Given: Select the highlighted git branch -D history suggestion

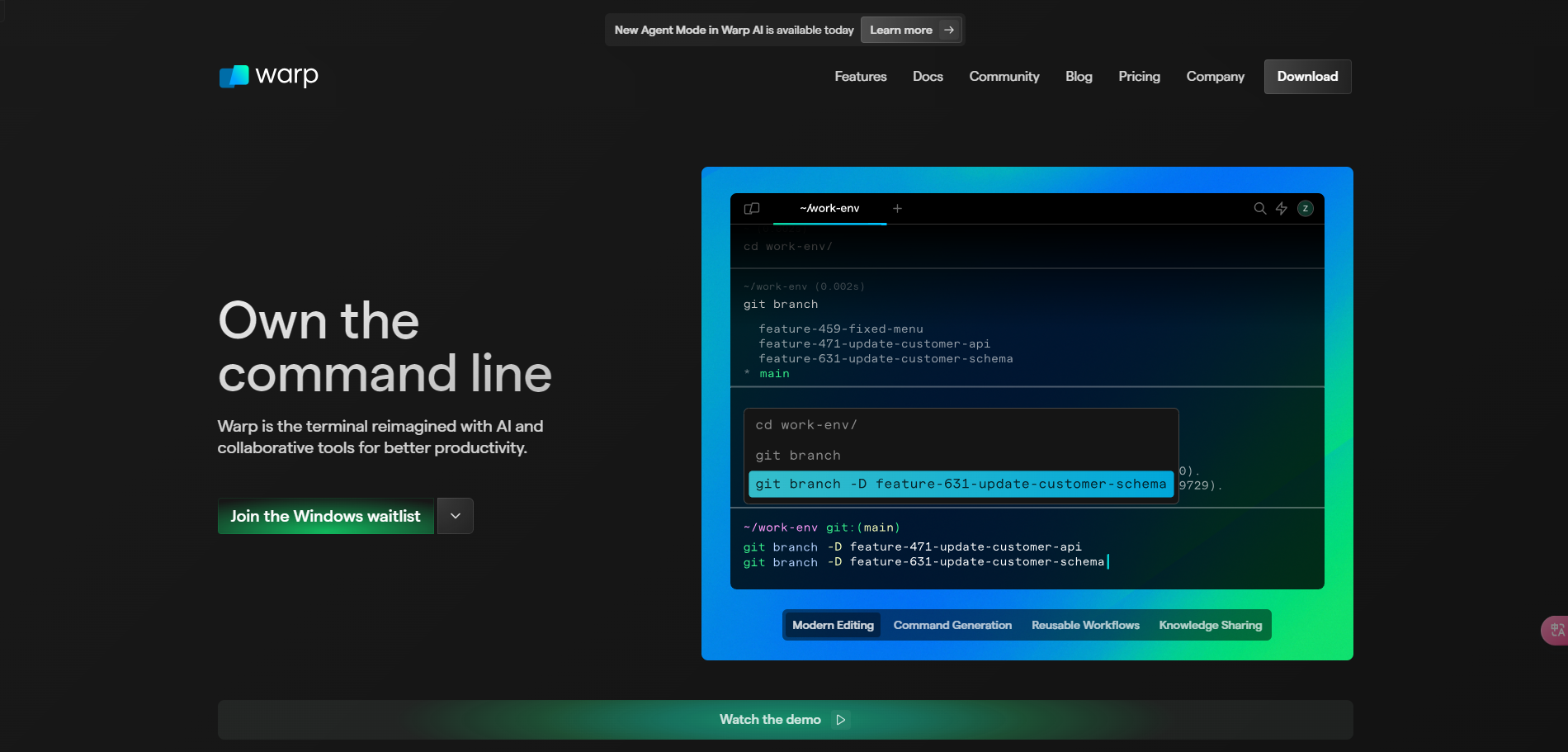Looking at the screenshot, I should click(x=961, y=485).
